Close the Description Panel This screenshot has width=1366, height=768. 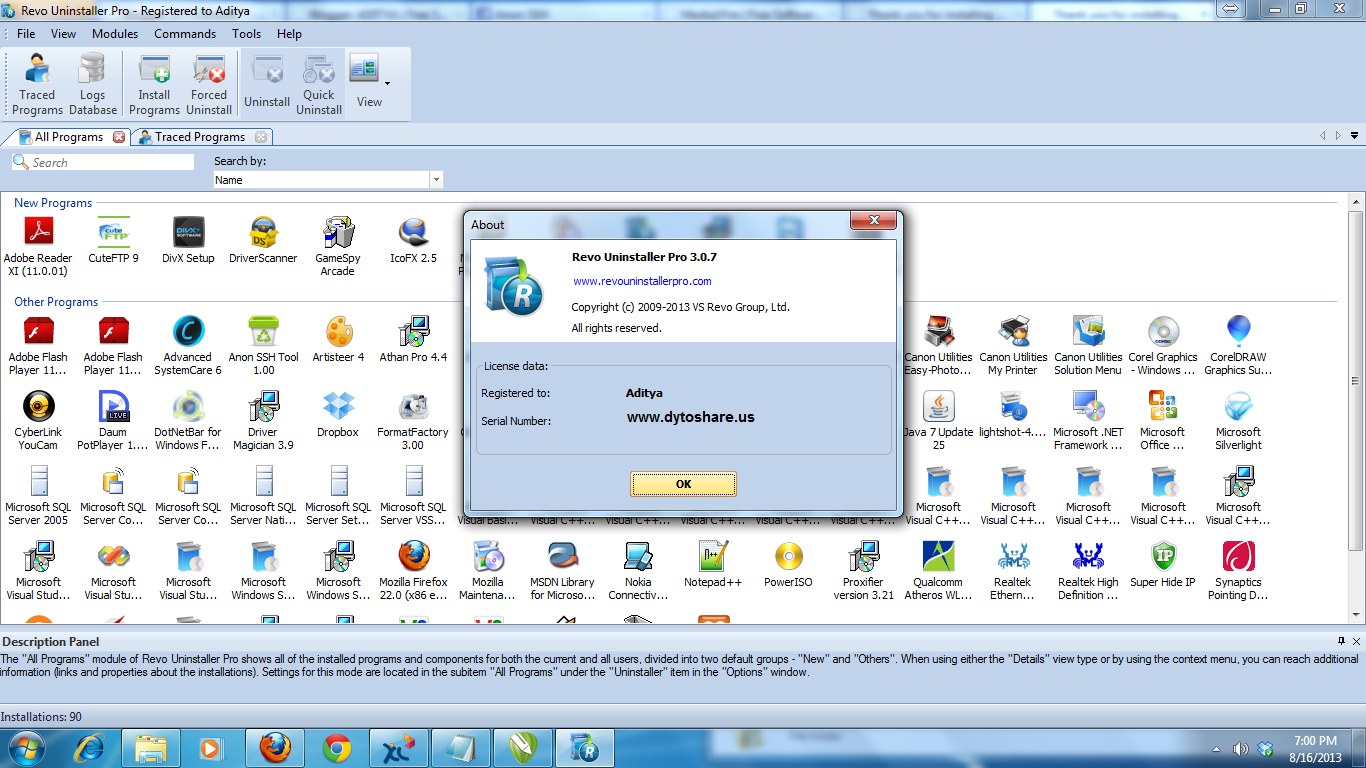click(x=1356, y=641)
